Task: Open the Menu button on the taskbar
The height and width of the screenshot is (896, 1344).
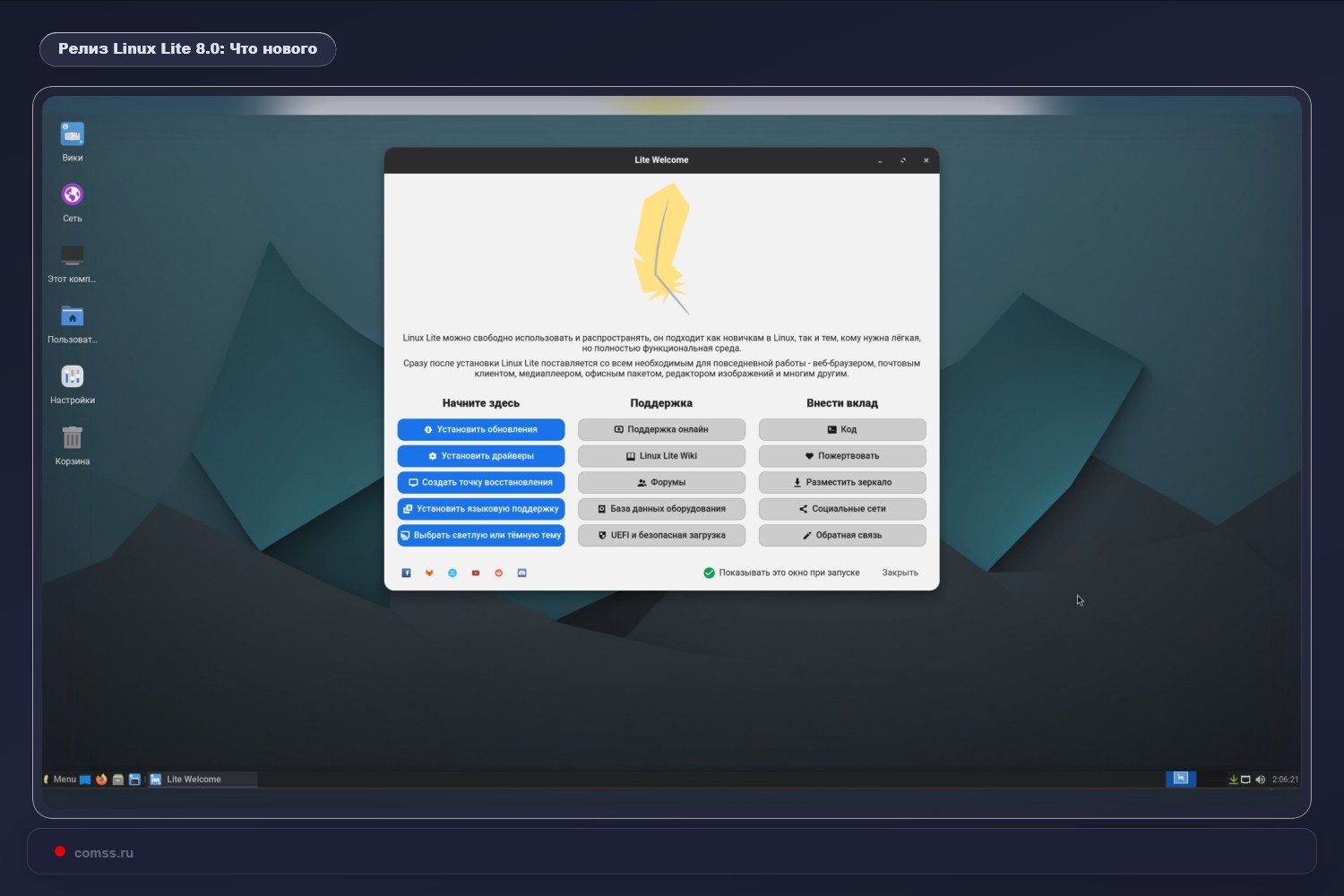Action: coord(60,780)
